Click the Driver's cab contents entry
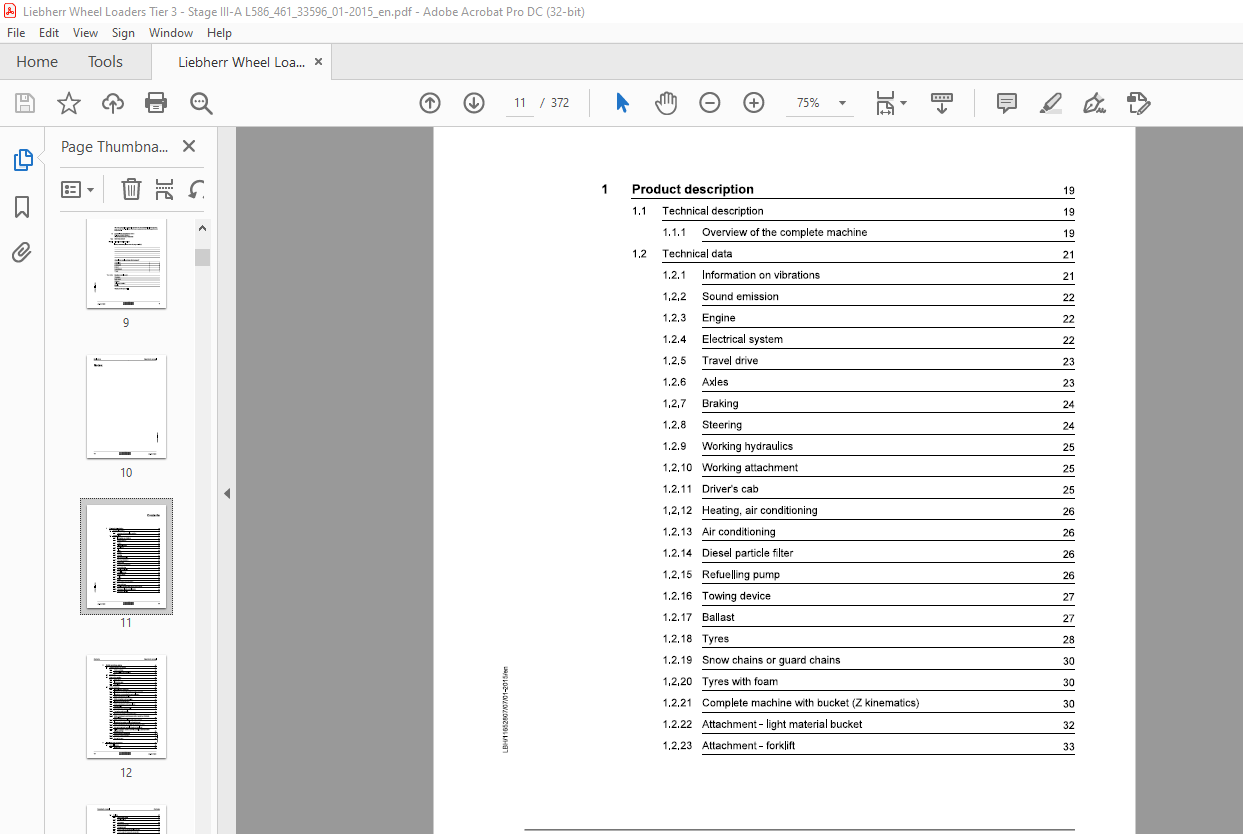 pos(730,489)
